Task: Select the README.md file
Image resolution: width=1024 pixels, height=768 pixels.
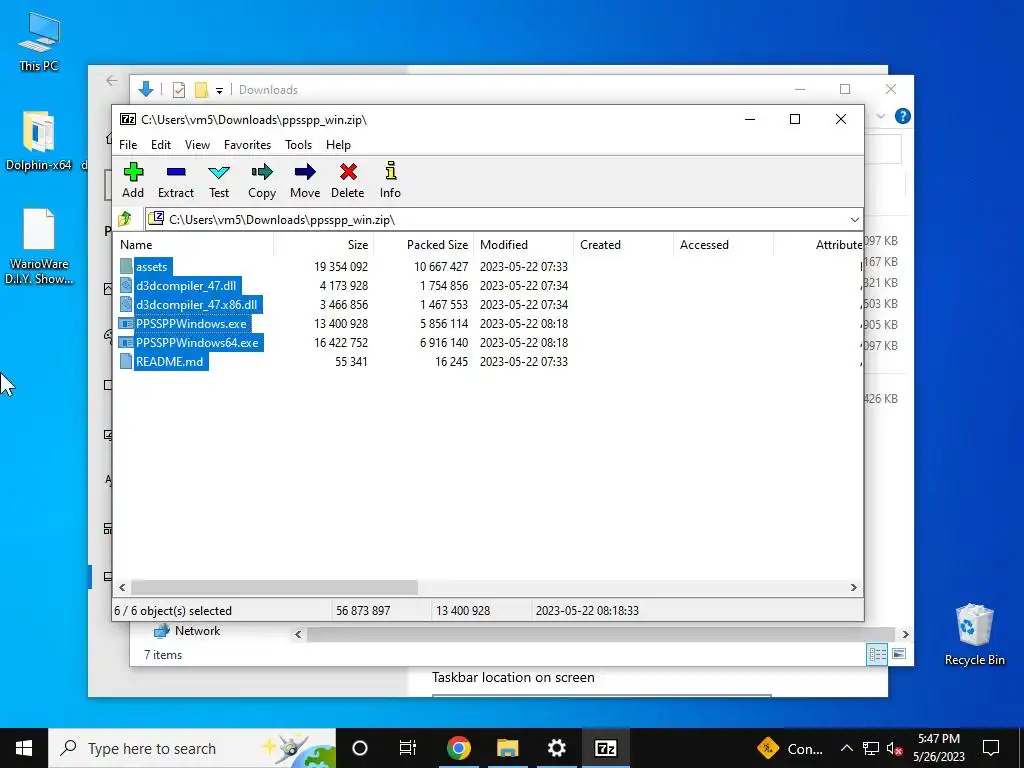Action: [x=170, y=361]
